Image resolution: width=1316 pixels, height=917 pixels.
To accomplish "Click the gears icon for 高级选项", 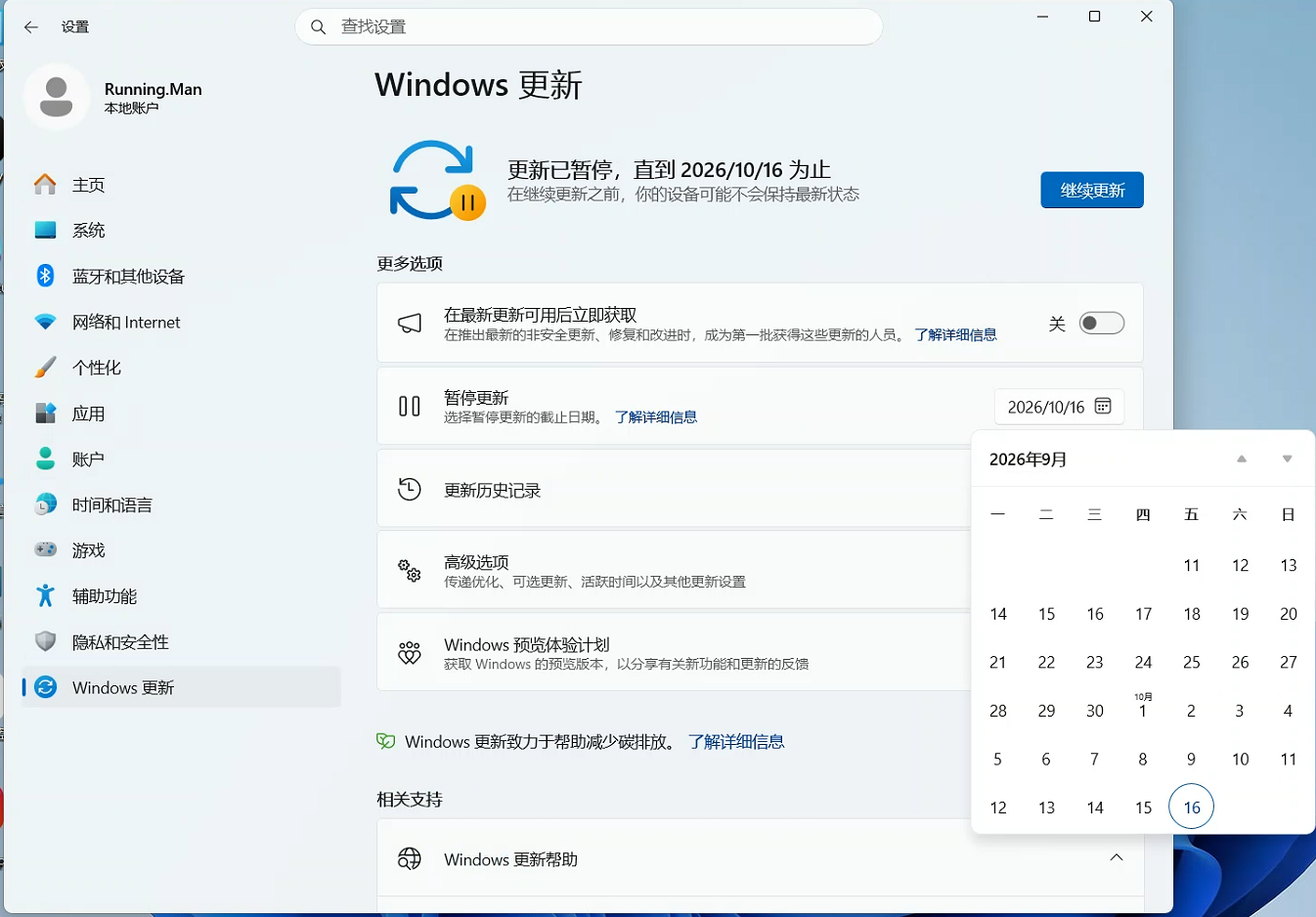I will (410, 571).
